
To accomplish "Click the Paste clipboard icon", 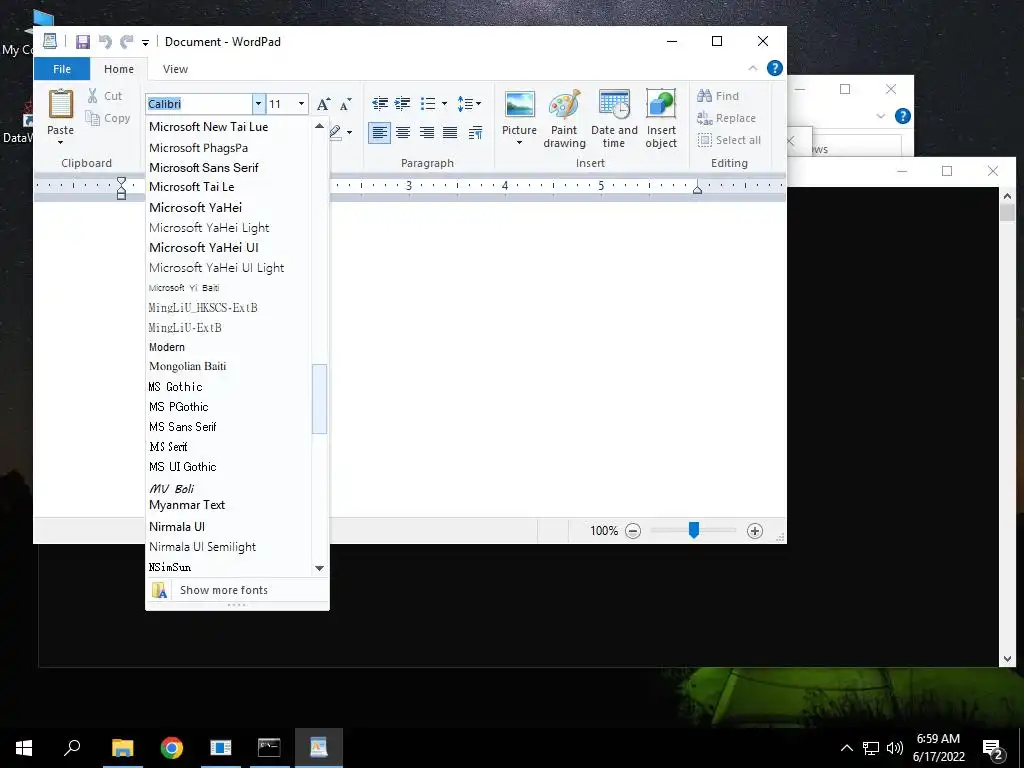I will pyautogui.click(x=61, y=104).
